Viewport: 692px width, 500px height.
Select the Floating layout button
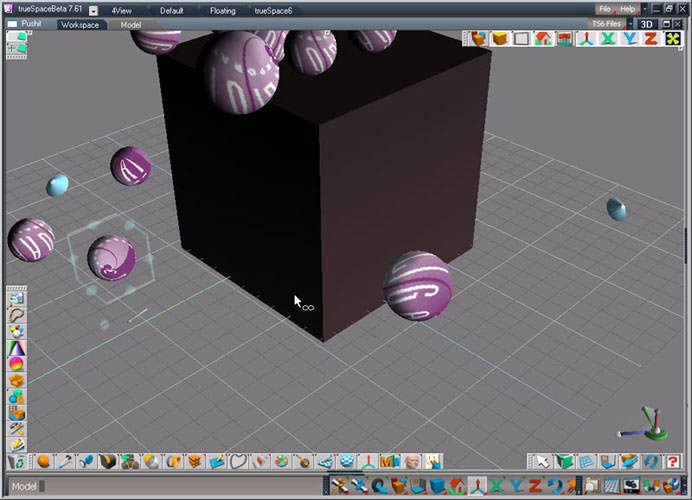pyautogui.click(x=222, y=10)
